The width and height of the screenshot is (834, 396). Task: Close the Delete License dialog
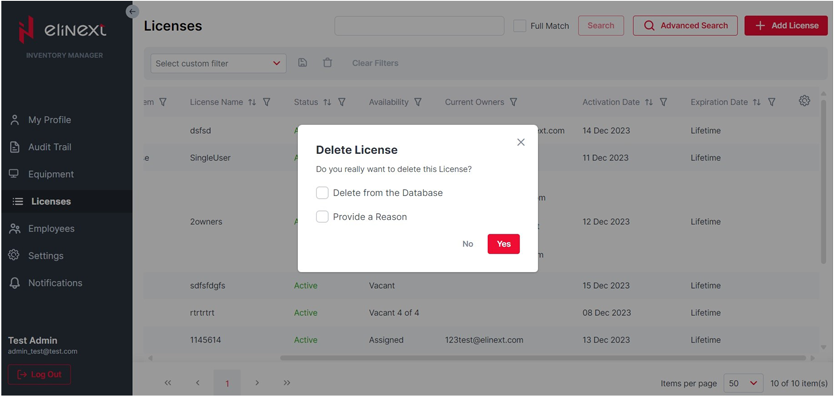click(x=521, y=142)
